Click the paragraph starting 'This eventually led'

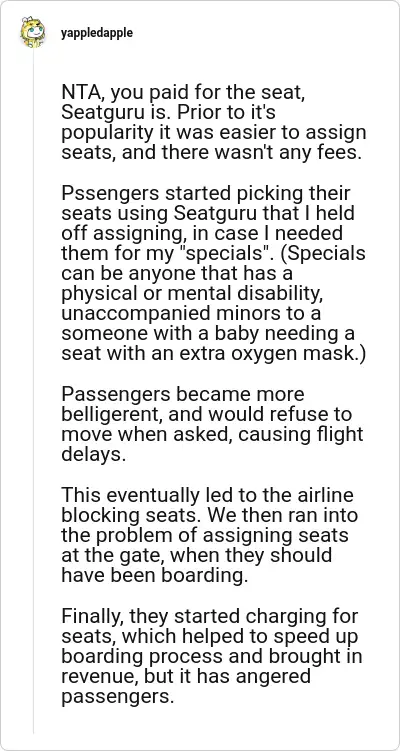(x=210, y=535)
